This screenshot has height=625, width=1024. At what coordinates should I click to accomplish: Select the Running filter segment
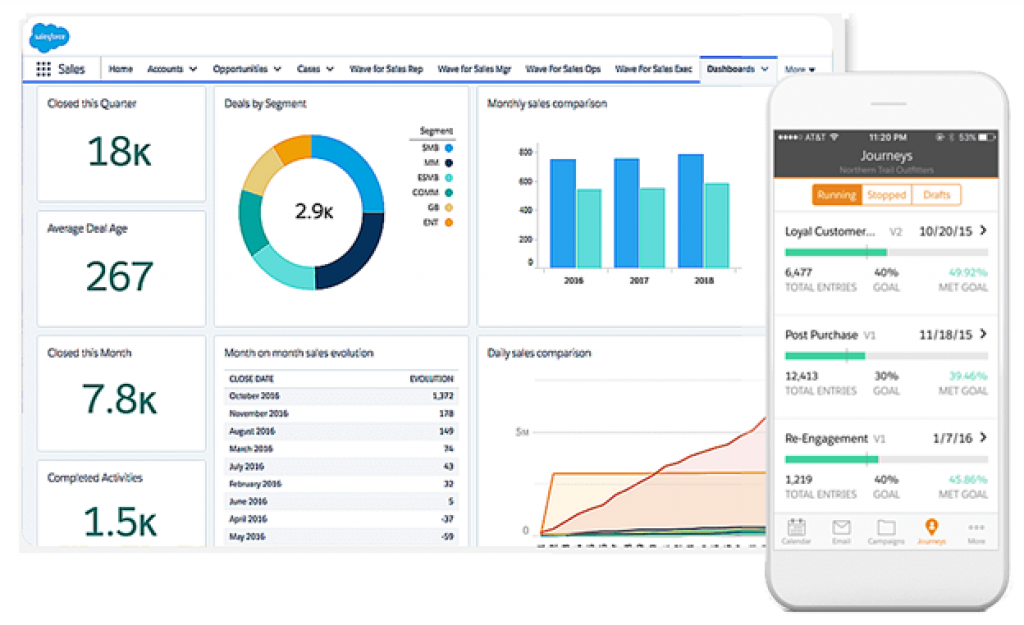pos(836,195)
